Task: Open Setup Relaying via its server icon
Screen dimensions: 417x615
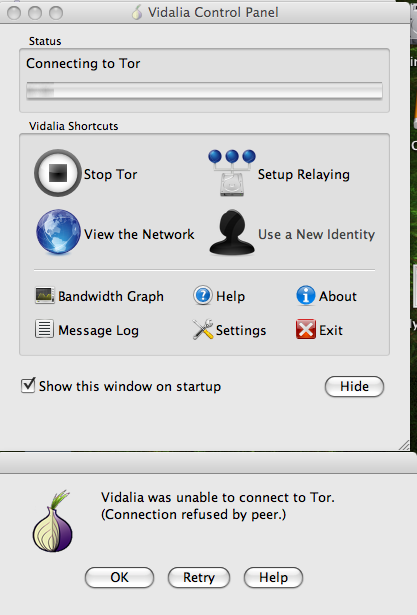Action: click(232, 173)
